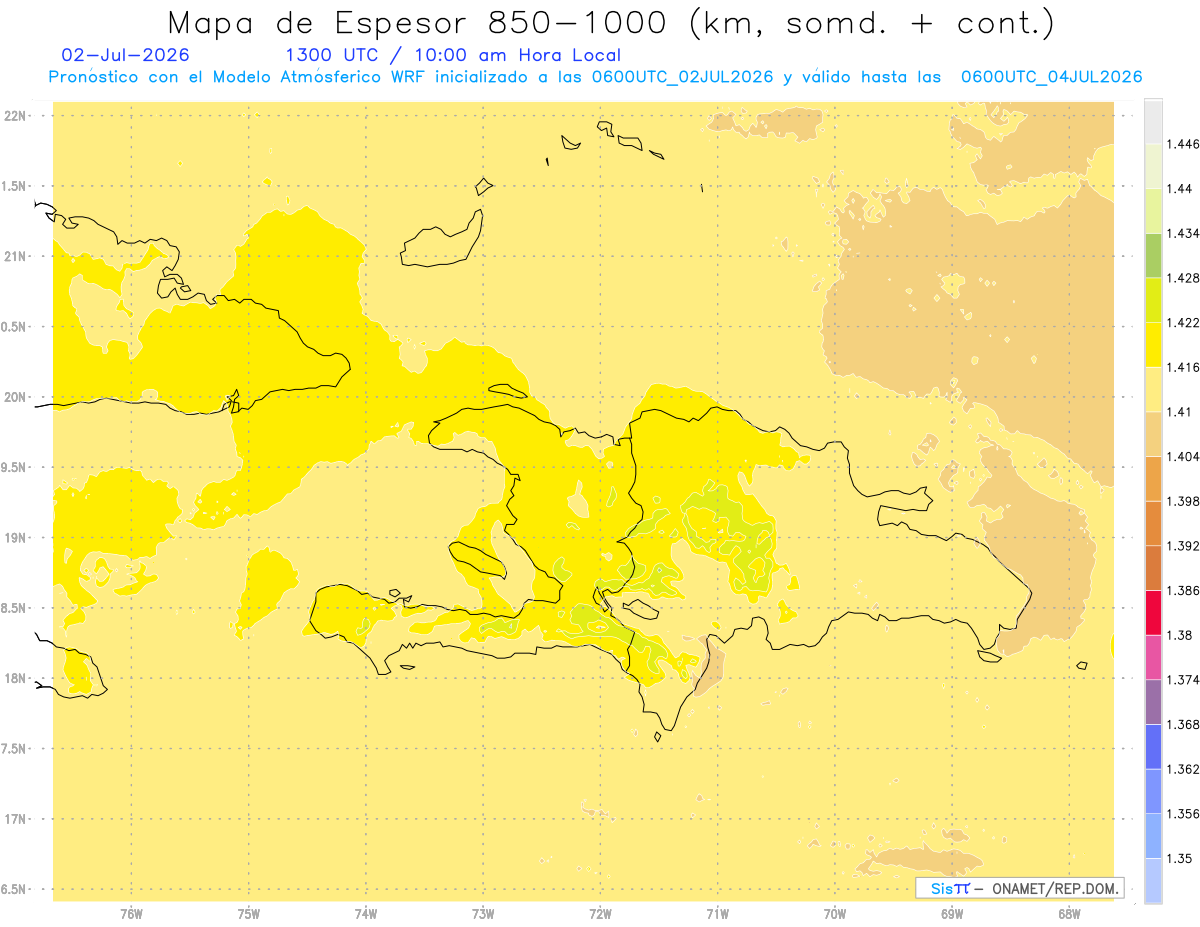Screen dimensions: 1200x927
Task: Pick the blue swatch between 1.362 and 1.368
Action: coord(1153,747)
